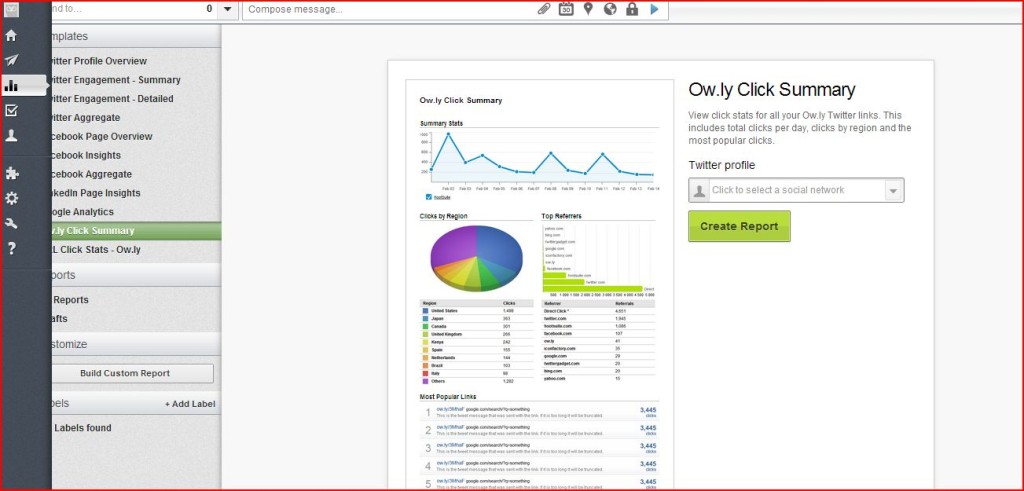Attach a file with the paperclip icon

tap(543, 9)
